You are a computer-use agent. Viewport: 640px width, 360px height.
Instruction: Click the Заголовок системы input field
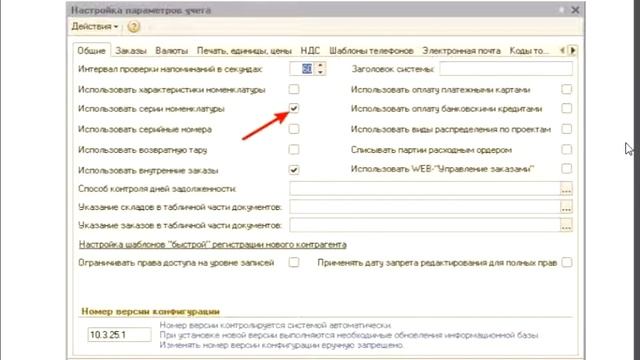[506, 69]
